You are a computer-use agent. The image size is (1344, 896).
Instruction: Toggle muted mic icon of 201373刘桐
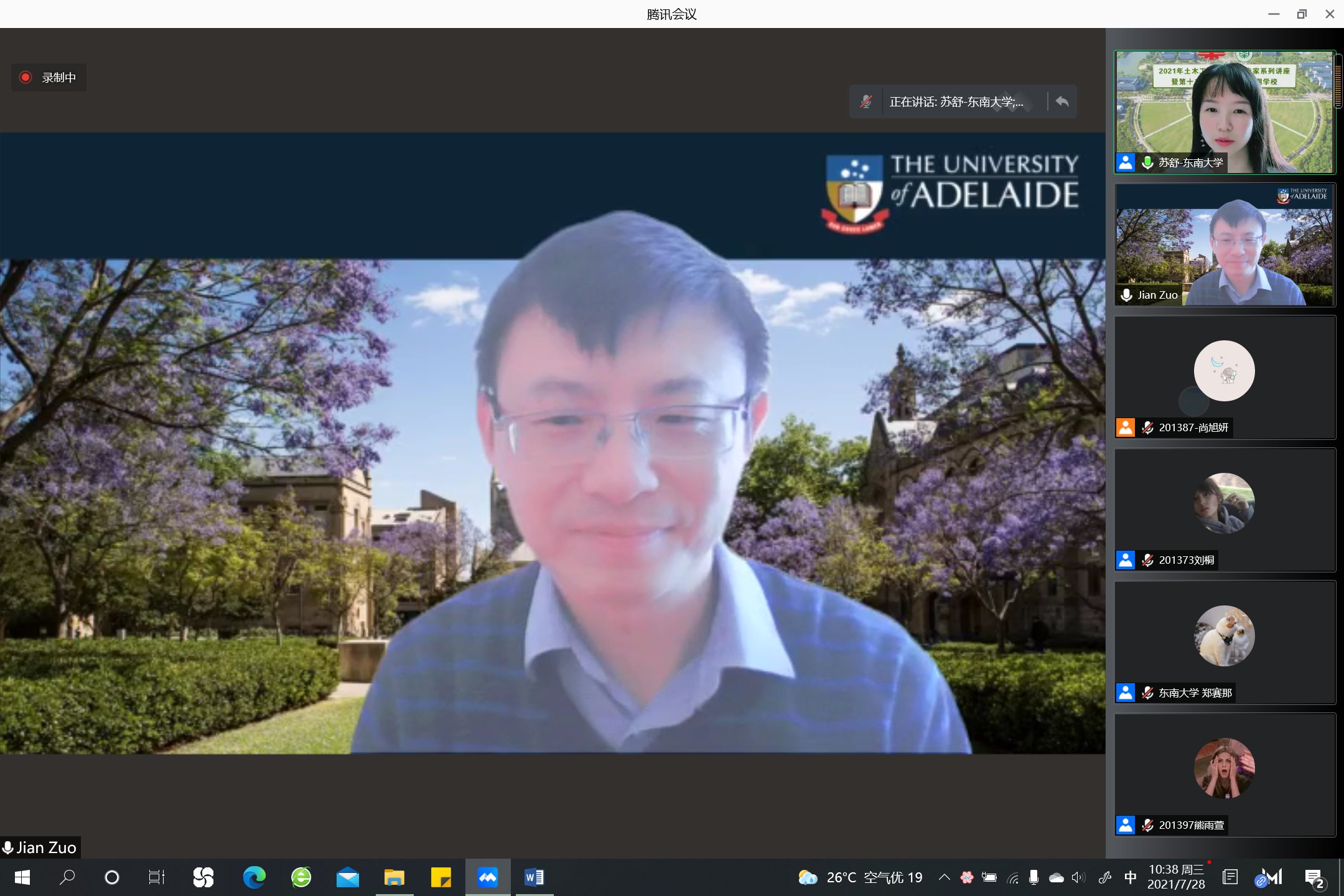coord(1148,560)
